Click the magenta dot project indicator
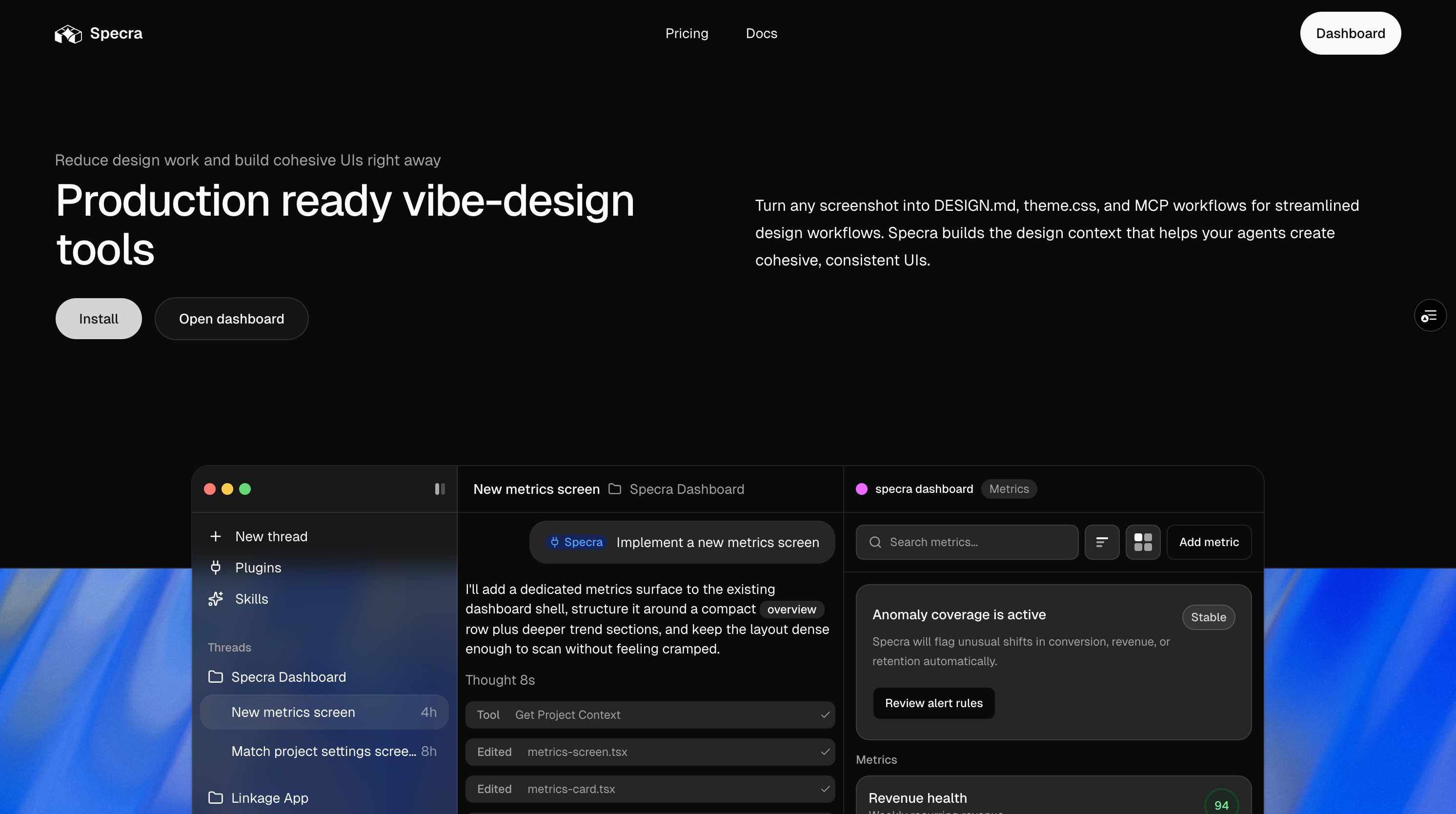 862,489
